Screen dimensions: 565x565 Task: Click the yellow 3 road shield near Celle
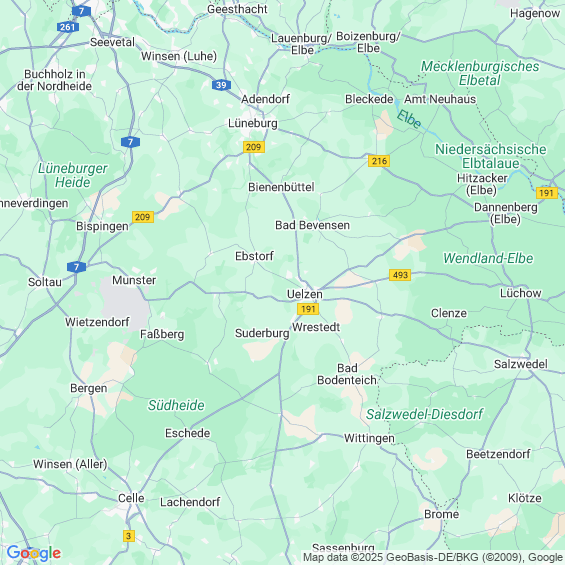pyautogui.click(x=129, y=536)
